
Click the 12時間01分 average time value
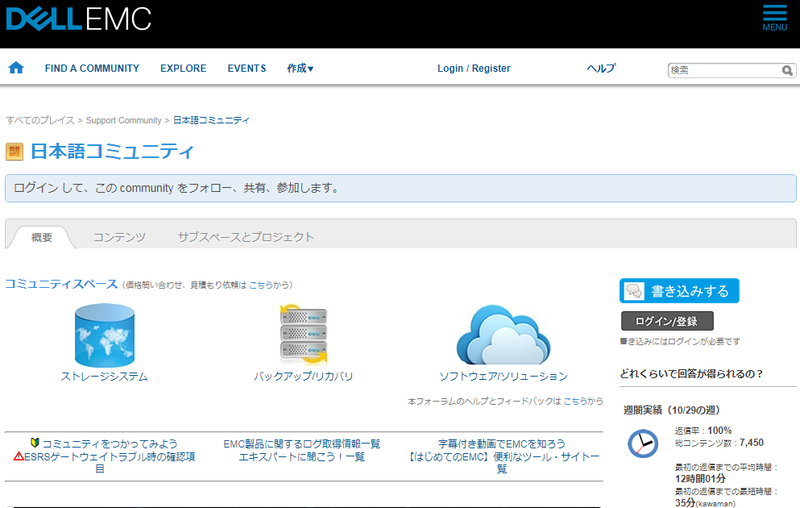click(700, 478)
